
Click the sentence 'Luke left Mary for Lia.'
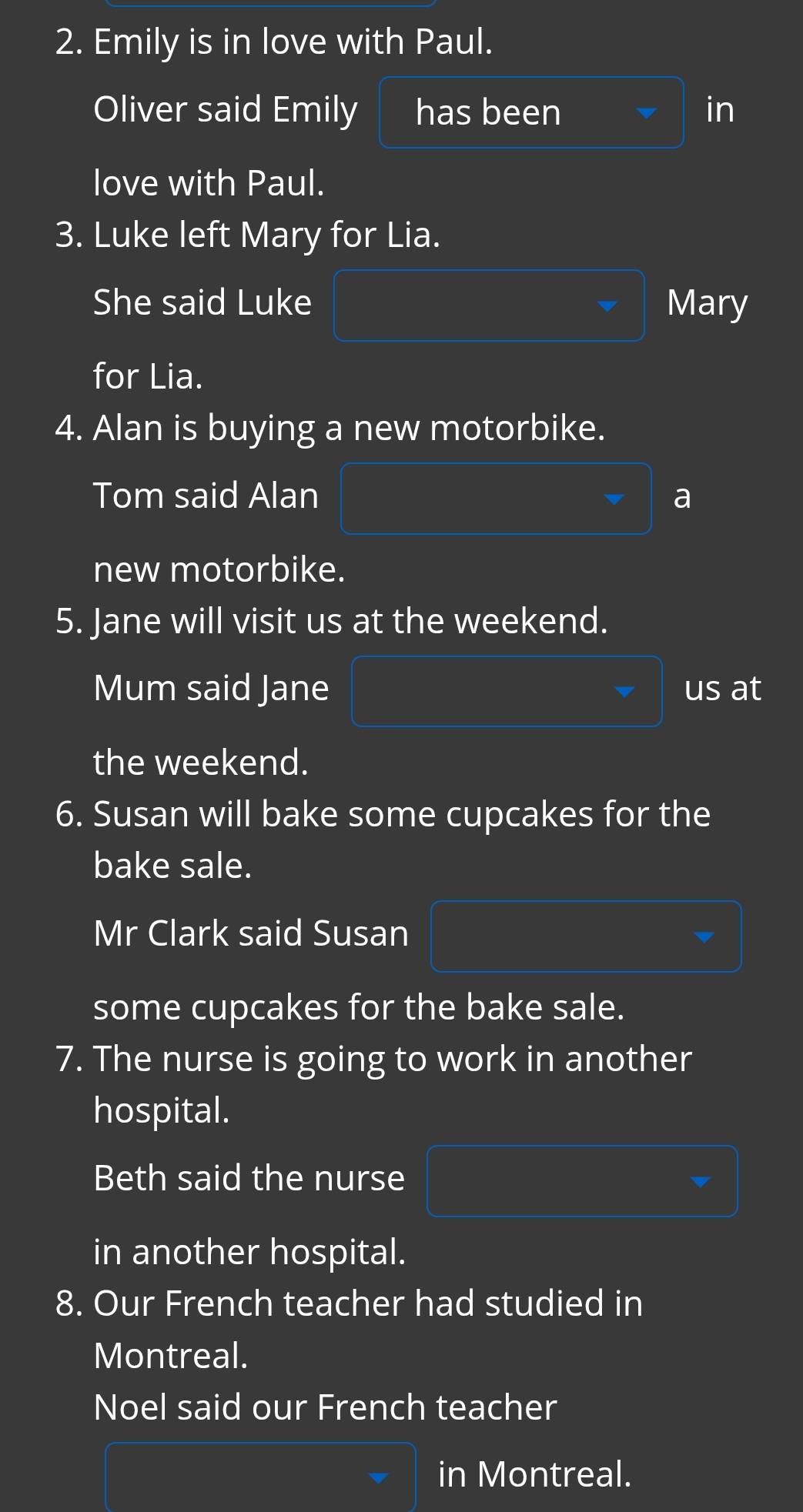tap(266, 235)
